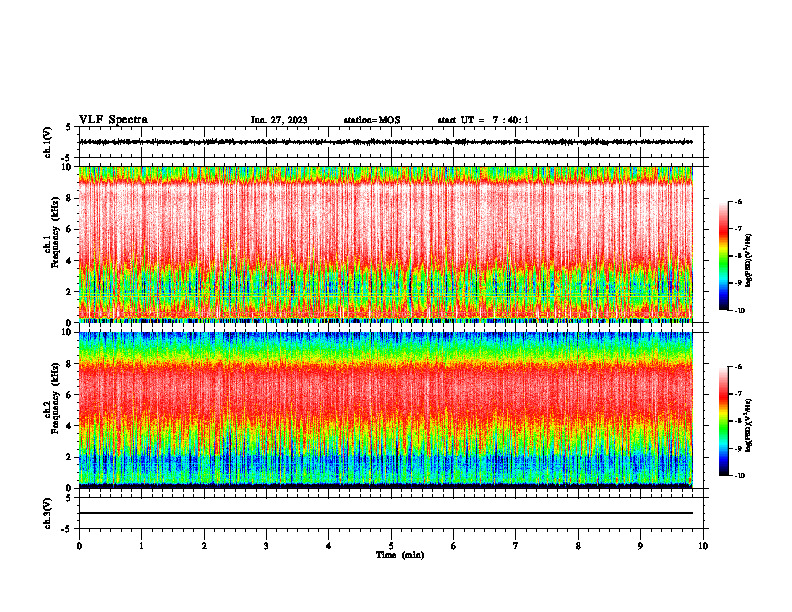The height and width of the screenshot is (612, 792).
Task: Click the '2' tick on ch.1 frequency axis
Action: tap(69, 292)
